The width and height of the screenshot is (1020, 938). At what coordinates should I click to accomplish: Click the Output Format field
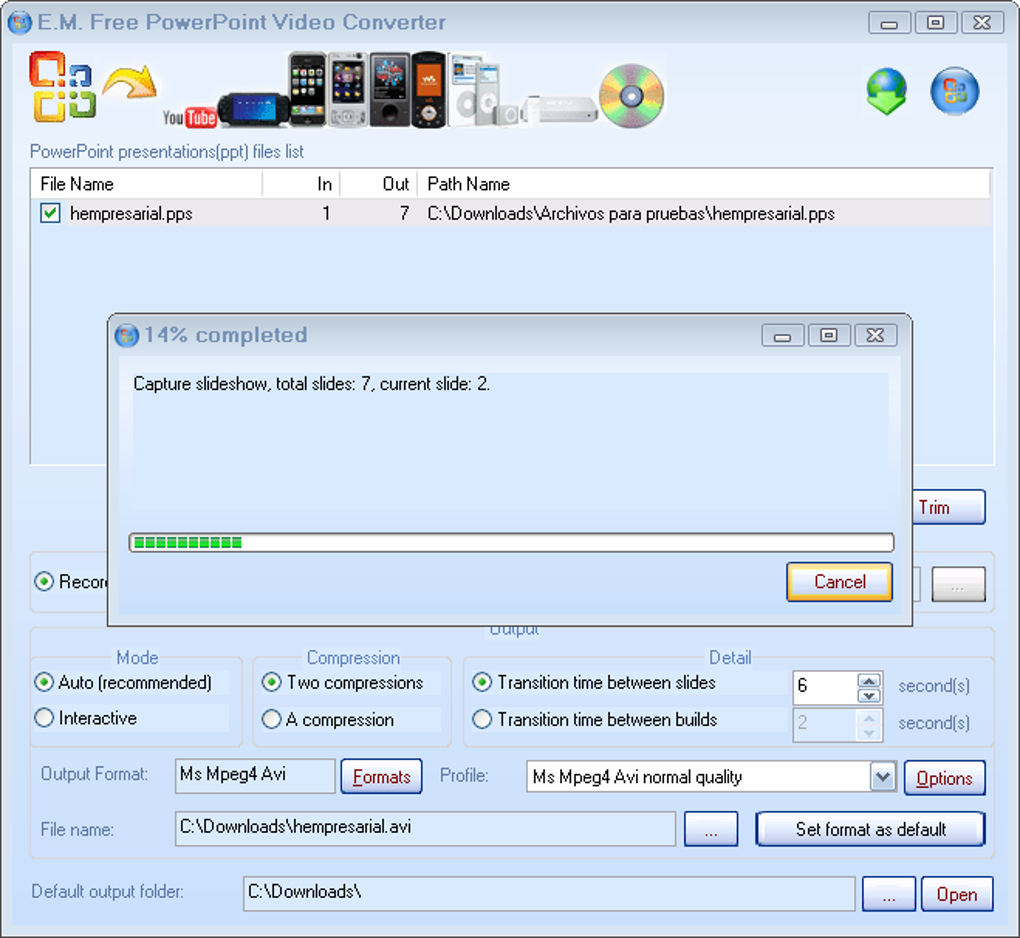(x=255, y=776)
